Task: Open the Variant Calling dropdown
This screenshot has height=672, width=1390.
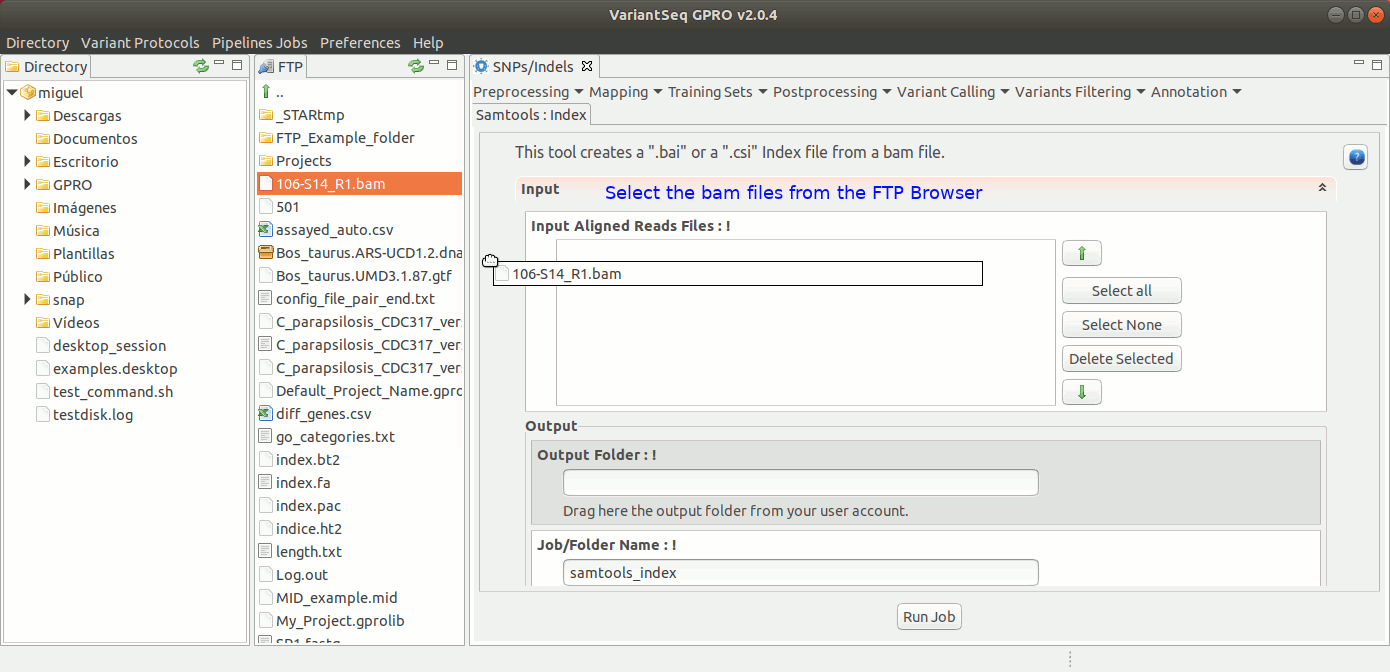Action: [953, 92]
